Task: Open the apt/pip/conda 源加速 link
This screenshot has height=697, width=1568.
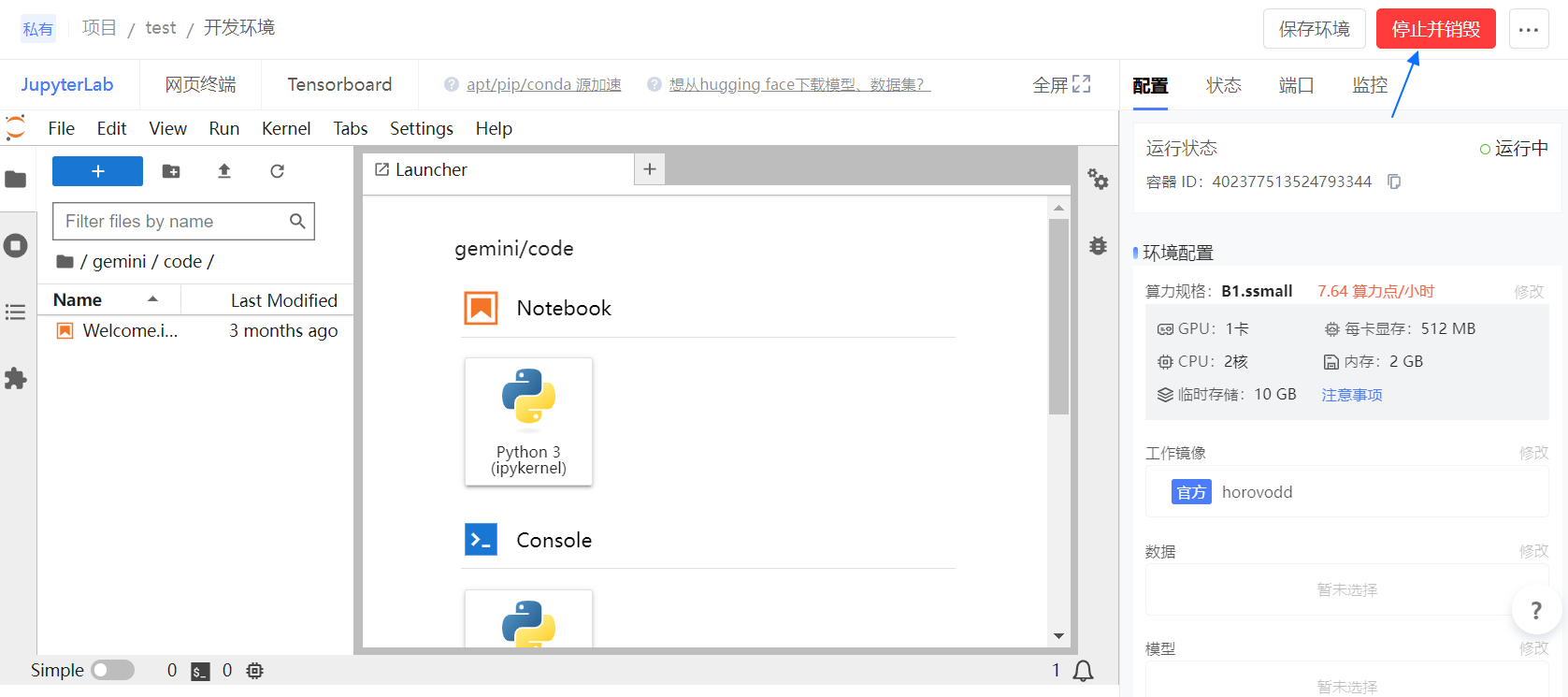Action: 543,85
